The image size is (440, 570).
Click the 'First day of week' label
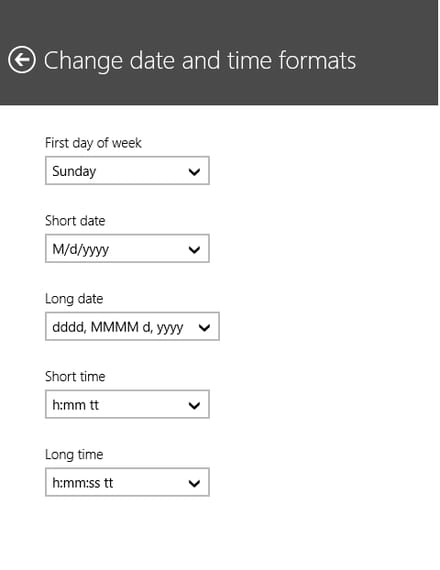(93, 143)
